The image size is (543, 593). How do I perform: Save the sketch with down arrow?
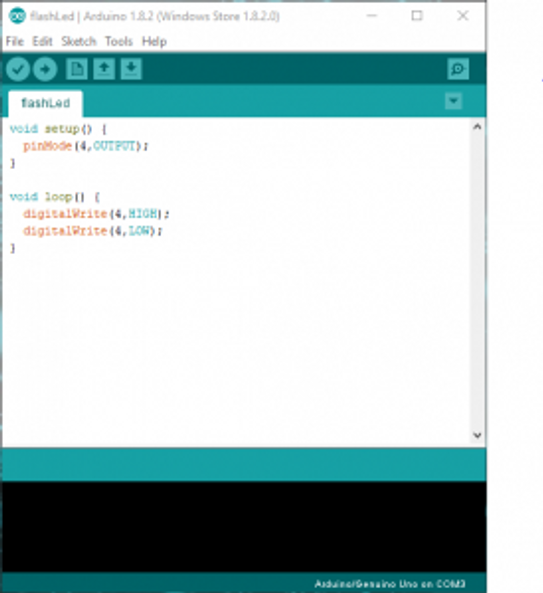click(131, 69)
